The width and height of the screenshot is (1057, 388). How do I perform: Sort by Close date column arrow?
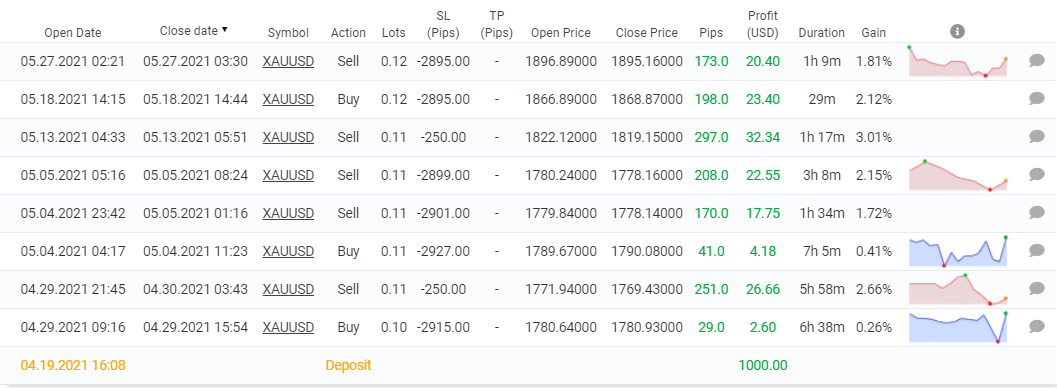[x=224, y=30]
